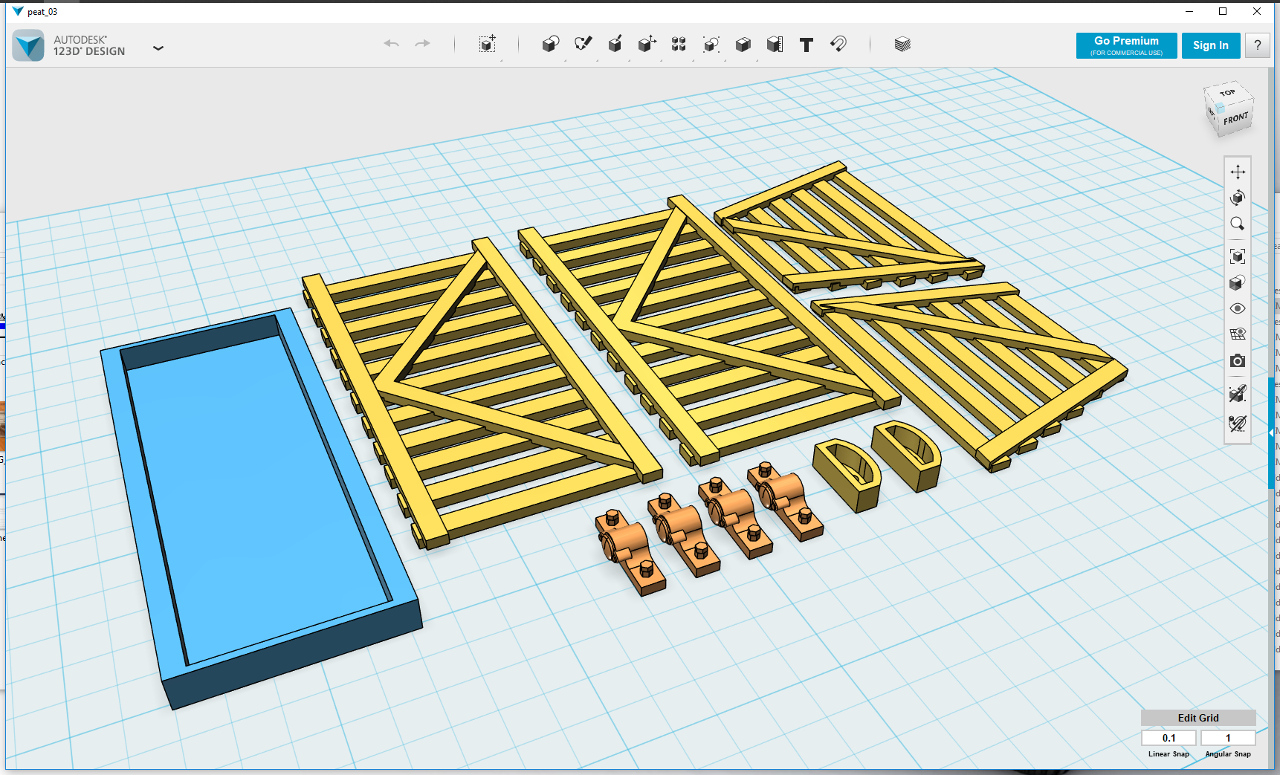The width and height of the screenshot is (1280, 775).
Task: Click the Autodesk 123D Design logo
Action: tap(28, 45)
